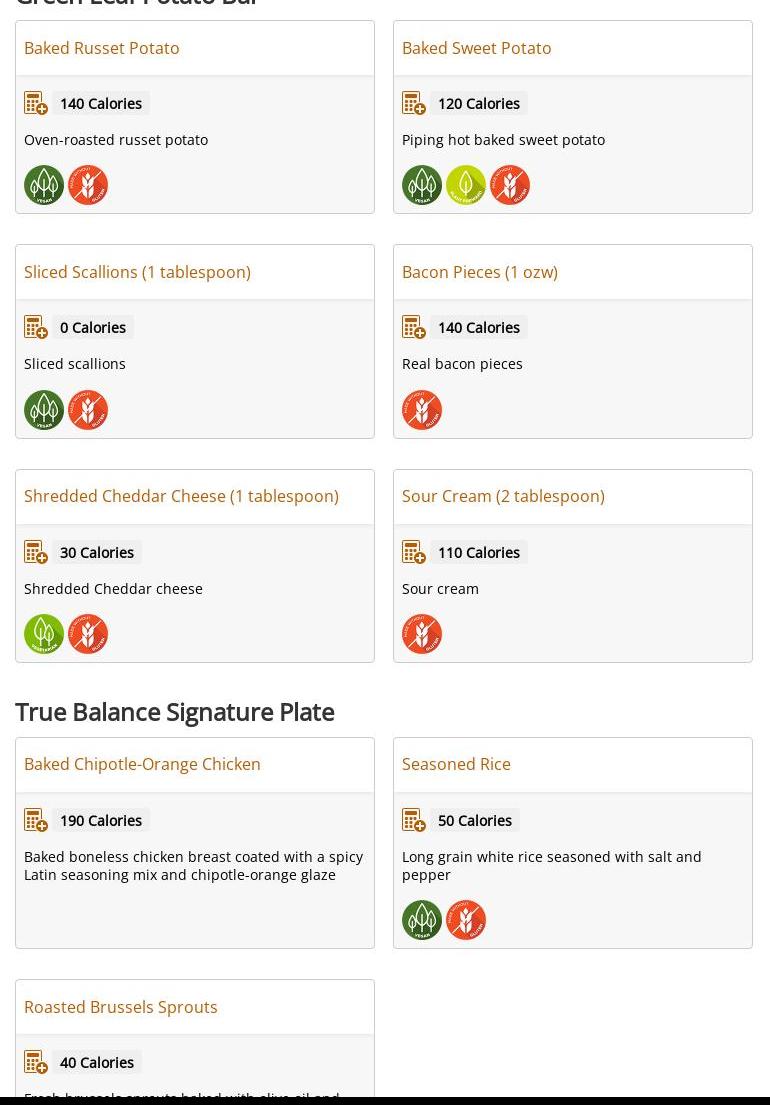
Task: Click the gluten-free icon under Bacon Pieces
Action: coord(422,410)
